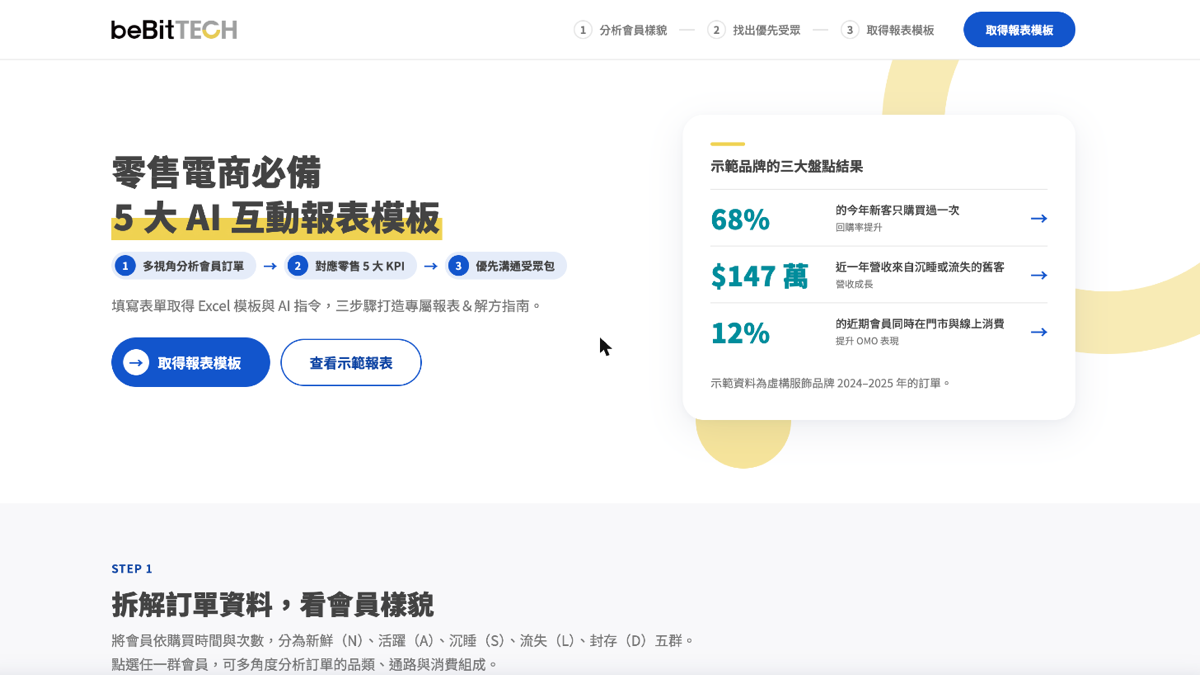Image resolution: width=1200 pixels, height=675 pixels.
Task: Select pill 對應零售 5 大 KPI
Action: pyautogui.click(x=350, y=265)
